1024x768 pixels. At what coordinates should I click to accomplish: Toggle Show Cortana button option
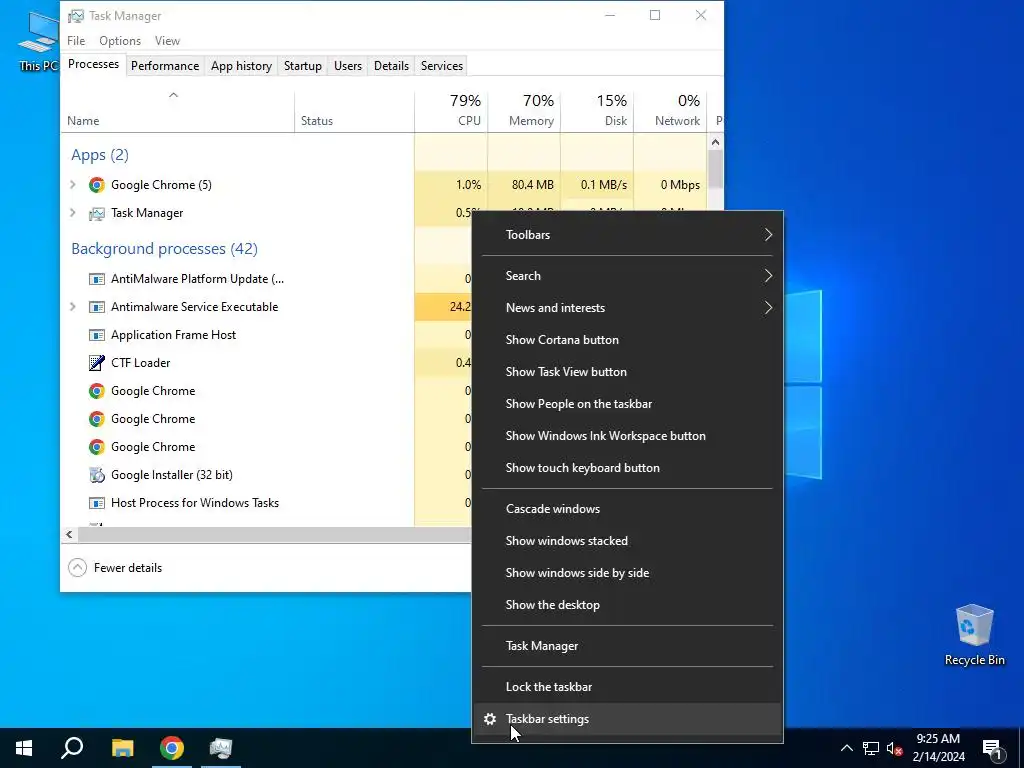628,340
